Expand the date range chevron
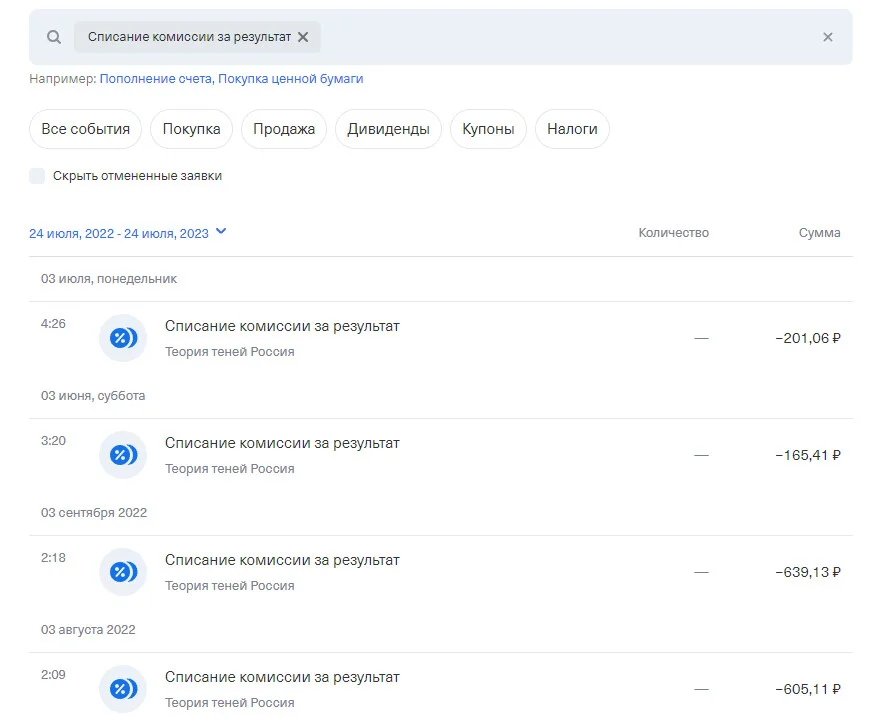 pos(221,231)
